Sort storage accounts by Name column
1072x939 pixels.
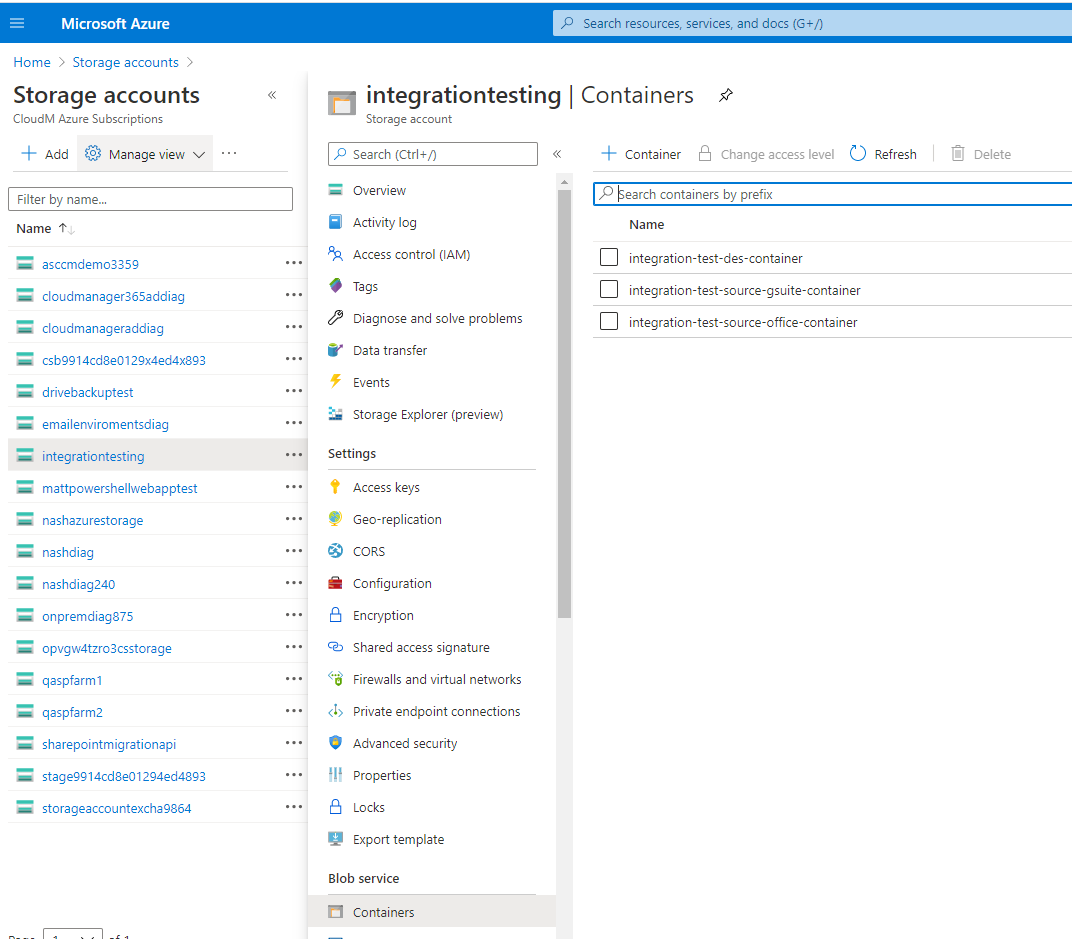coord(44,228)
